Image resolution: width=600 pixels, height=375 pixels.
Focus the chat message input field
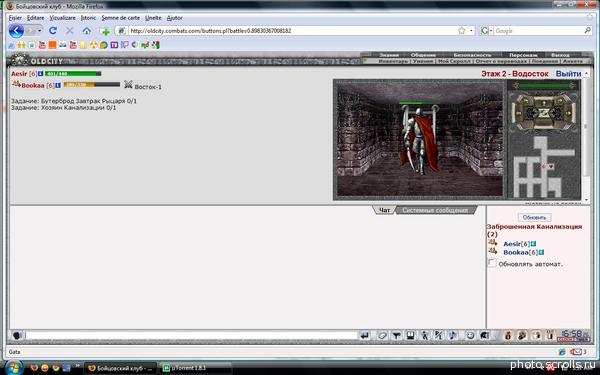coord(191,336)
